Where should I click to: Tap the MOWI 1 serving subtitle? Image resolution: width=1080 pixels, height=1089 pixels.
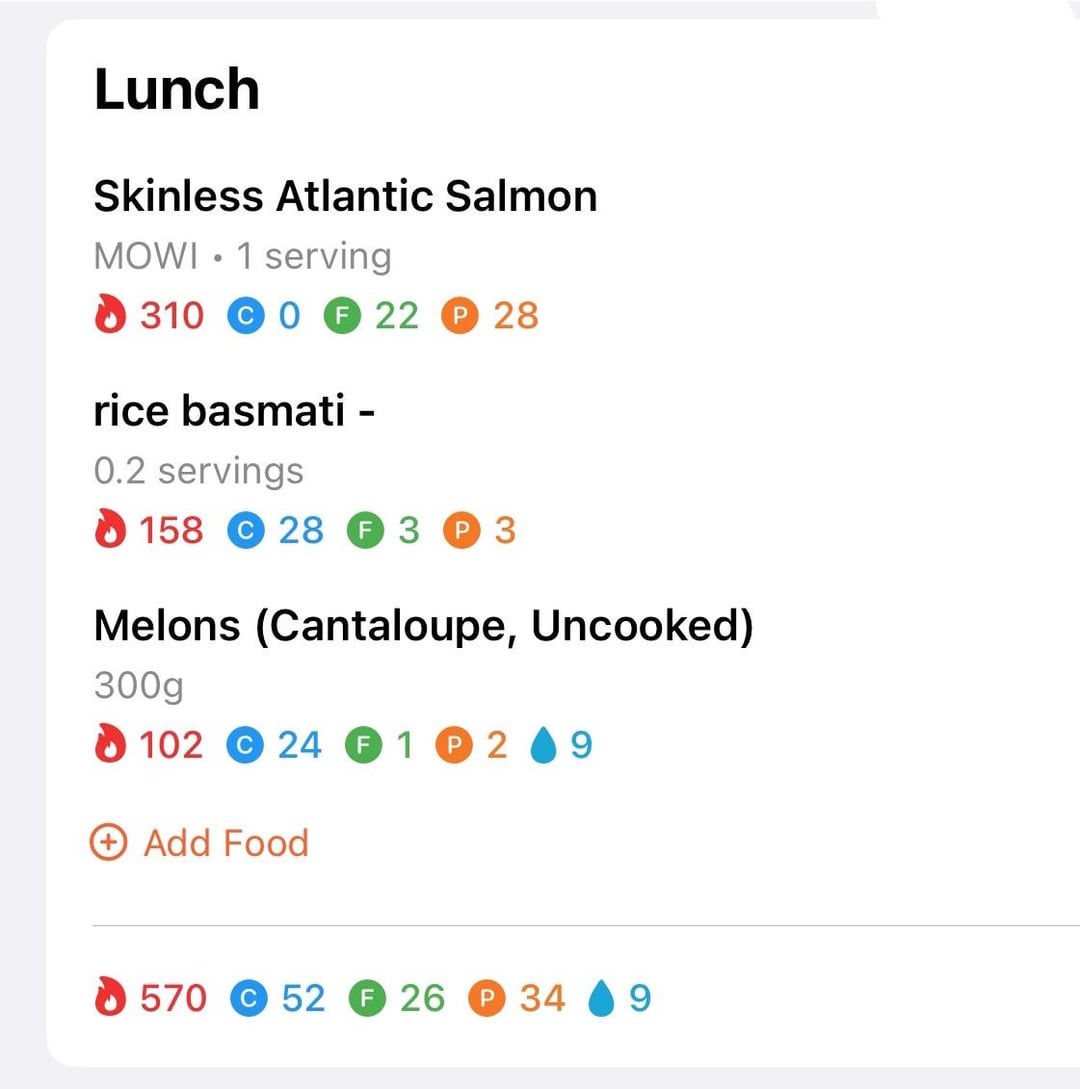coord(242,256)
